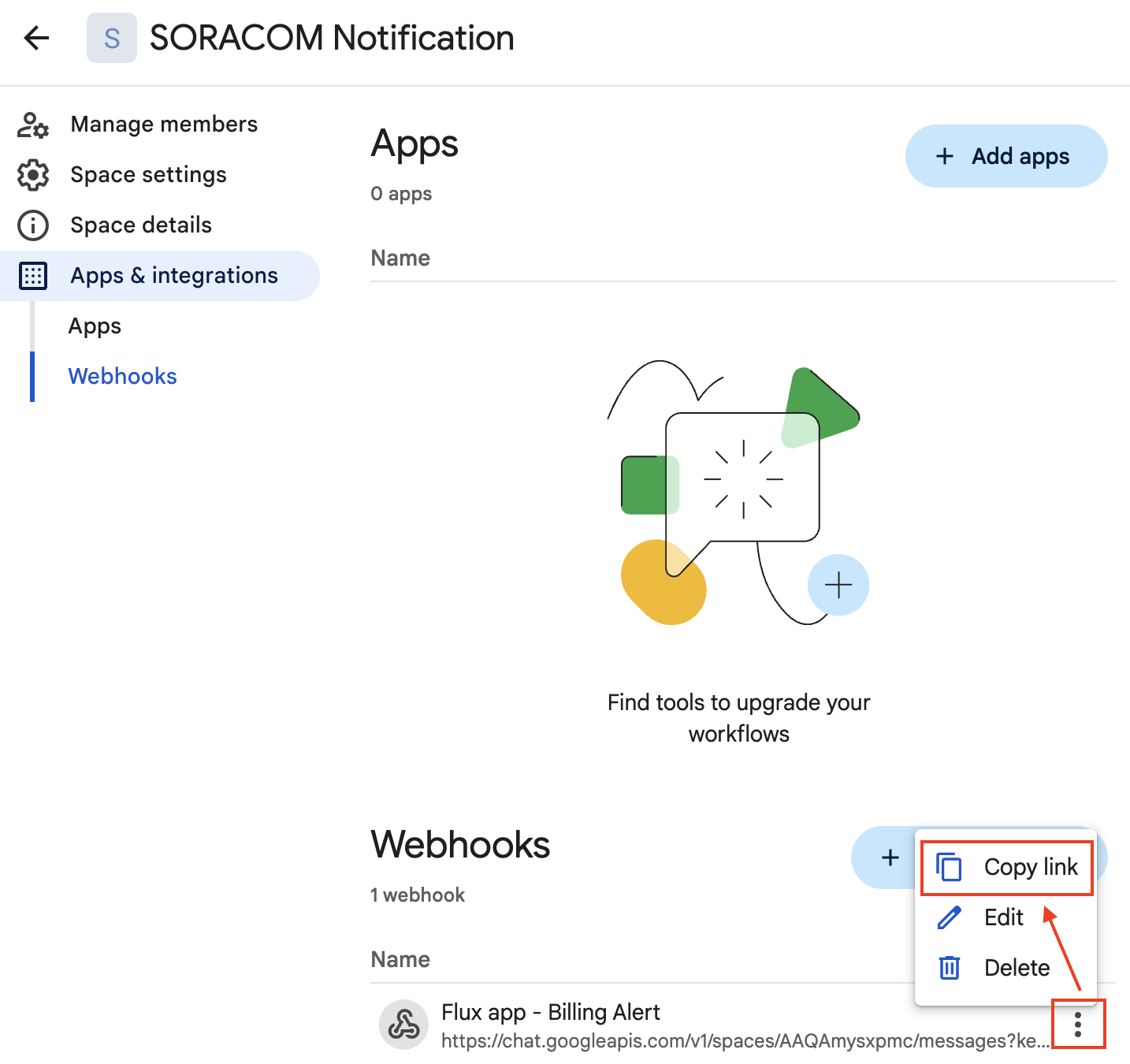Screen dimensions: 1130x1064
Task: Select Apps & integrations sidebar item
Action: coord(160,276)
